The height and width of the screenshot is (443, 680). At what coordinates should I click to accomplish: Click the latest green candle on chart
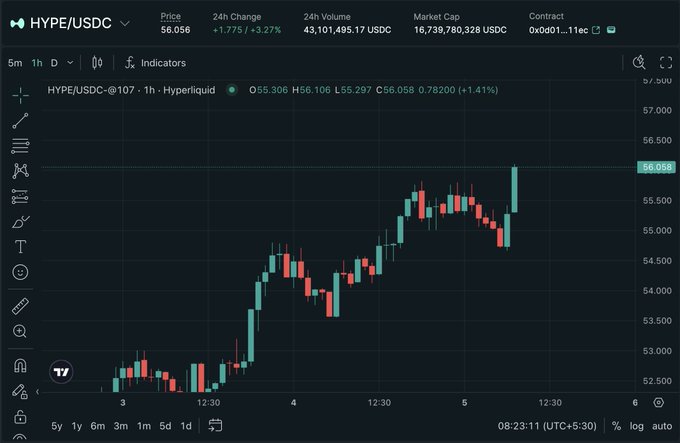click(514, 189)
